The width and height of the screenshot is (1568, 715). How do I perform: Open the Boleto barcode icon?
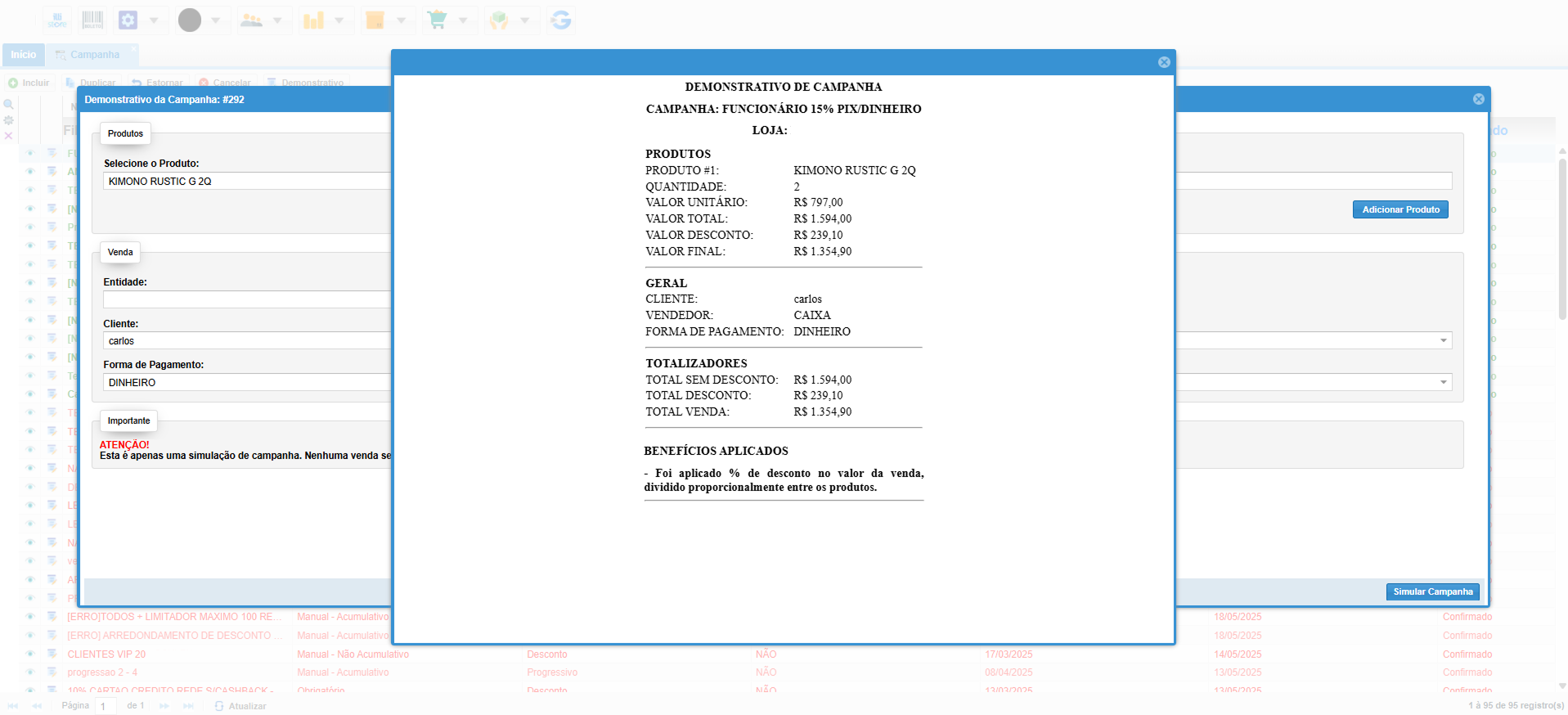pos(92,20)
